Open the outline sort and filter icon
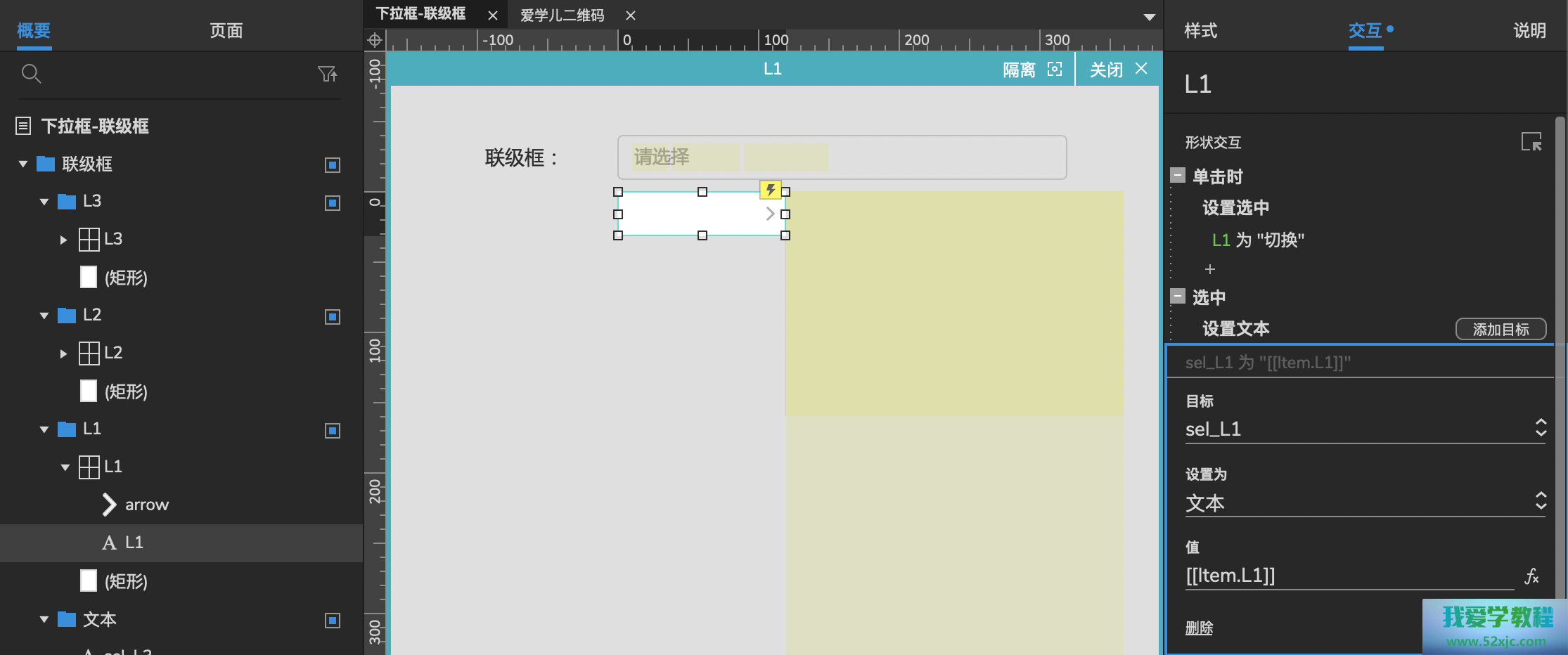The image size is (1568, 655). [327, 73]
